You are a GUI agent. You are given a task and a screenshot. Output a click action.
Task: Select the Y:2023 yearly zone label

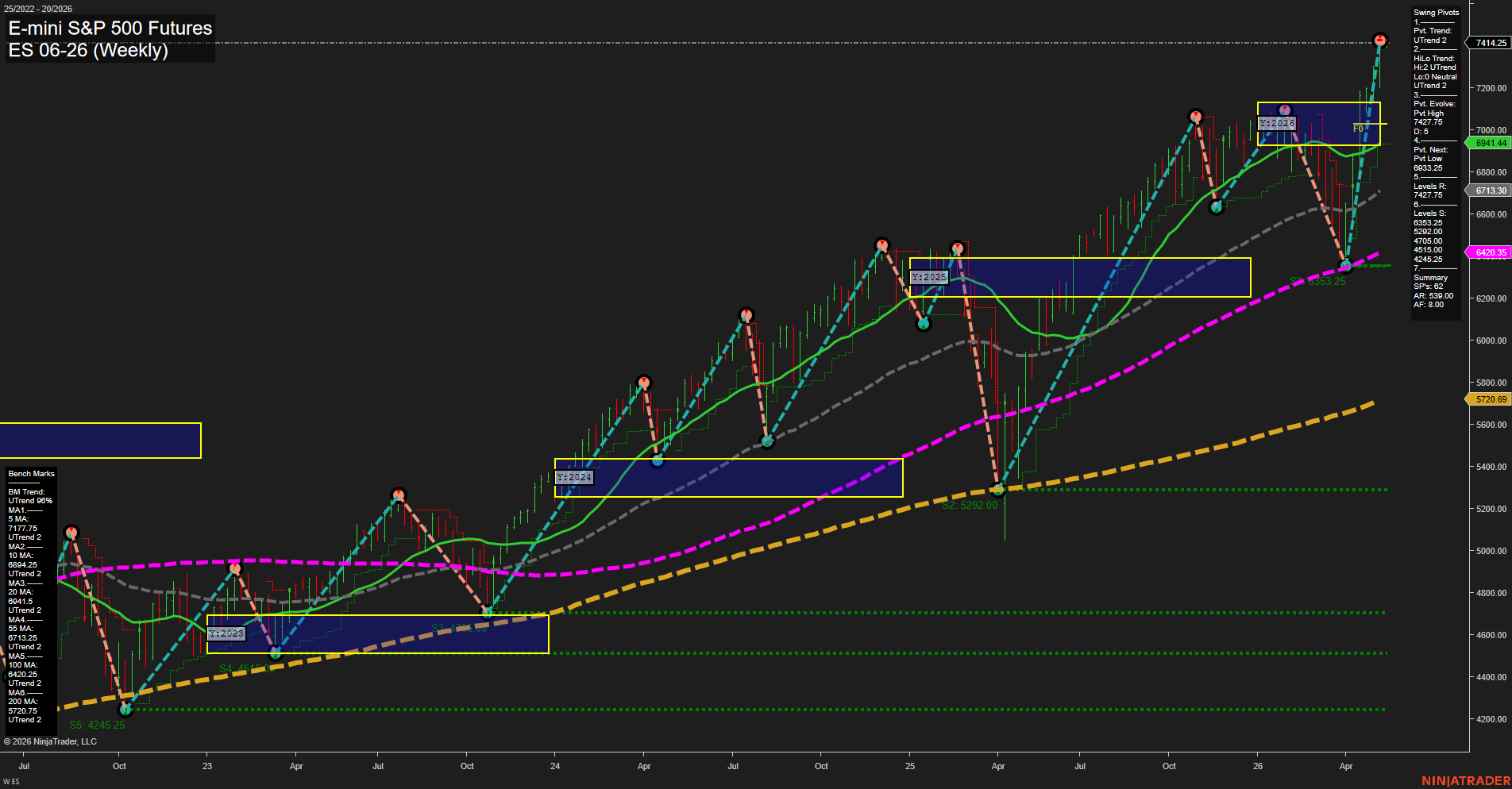point(226,633)
